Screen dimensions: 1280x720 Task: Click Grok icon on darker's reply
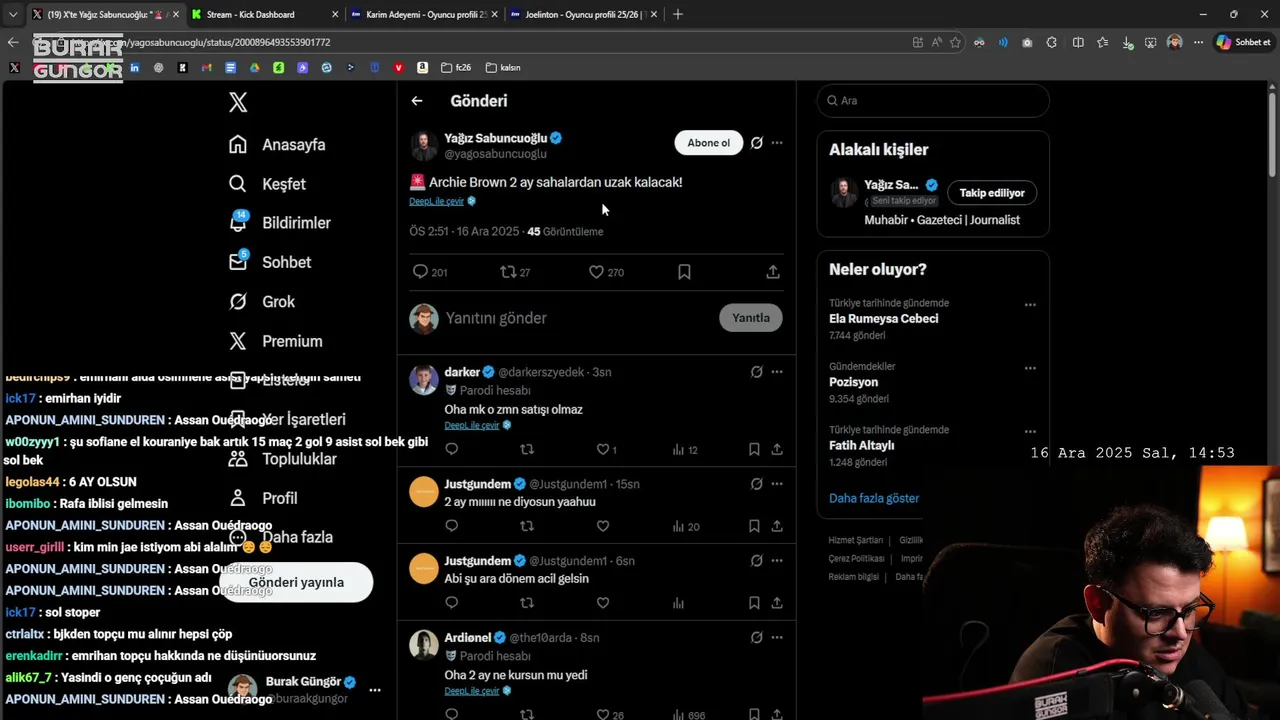(757, 372)
